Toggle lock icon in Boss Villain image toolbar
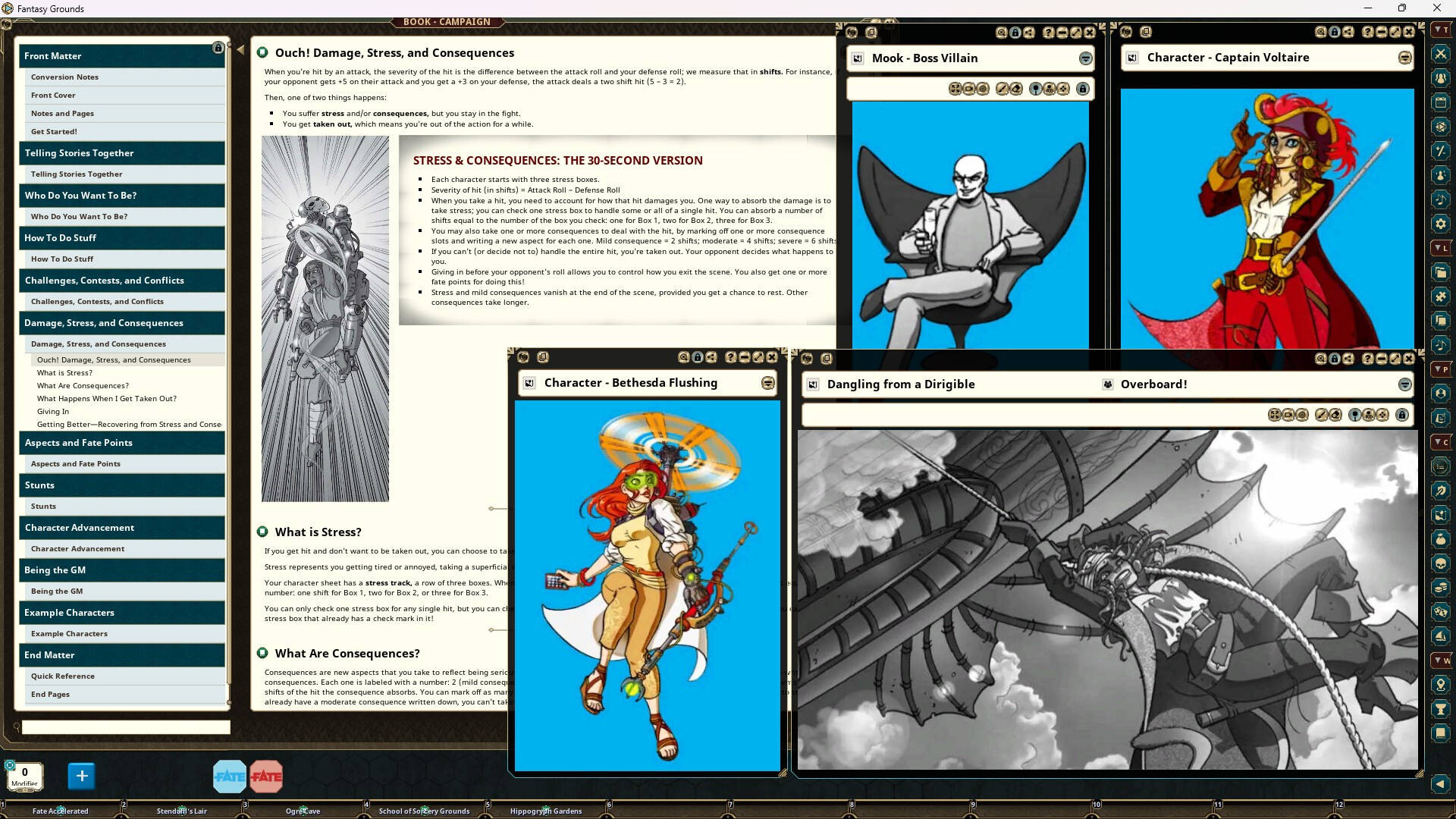This screenshot has height=819, width=1456. coord(1083,89)
